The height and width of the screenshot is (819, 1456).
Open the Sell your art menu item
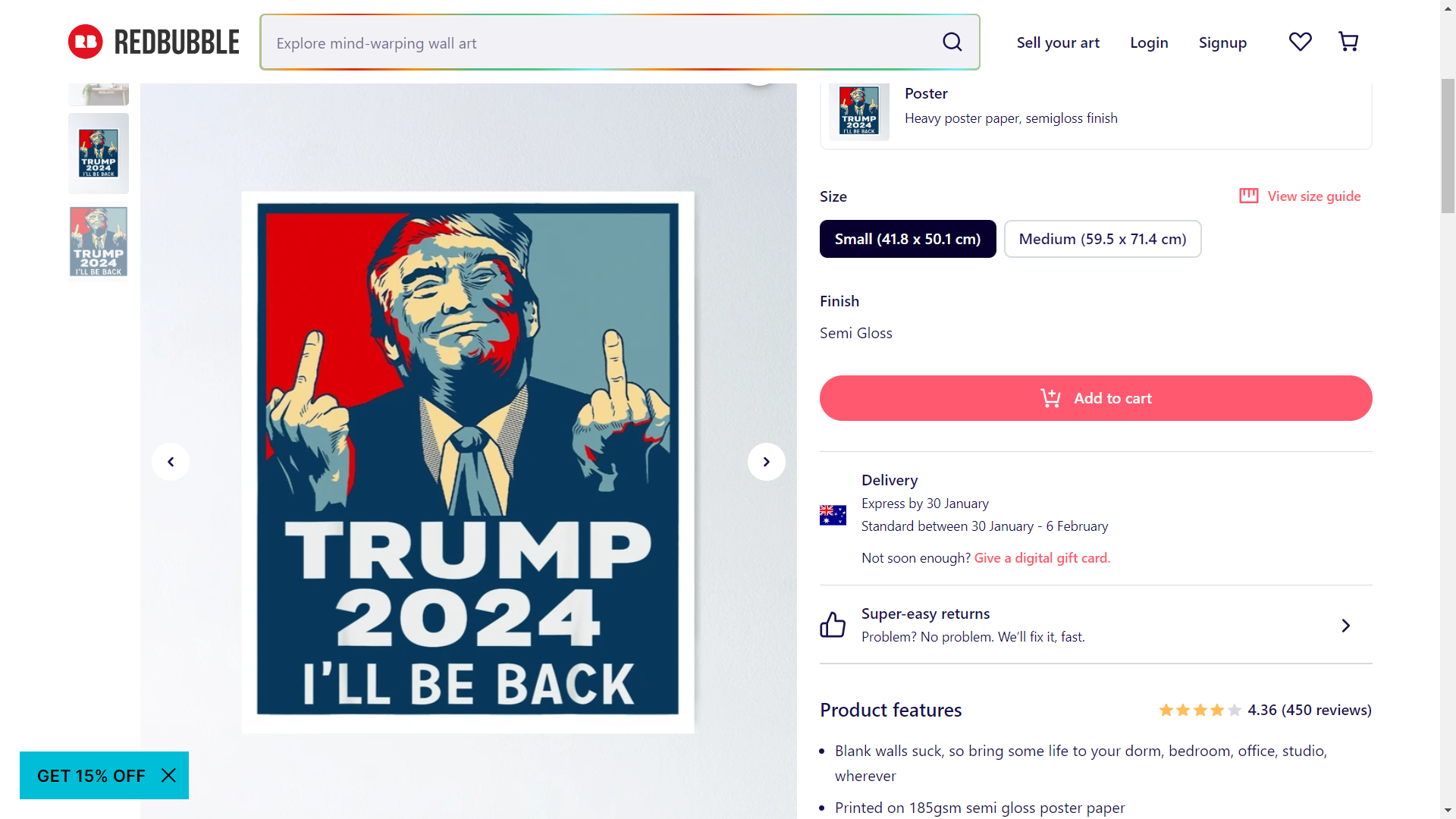click(1058, 42)
